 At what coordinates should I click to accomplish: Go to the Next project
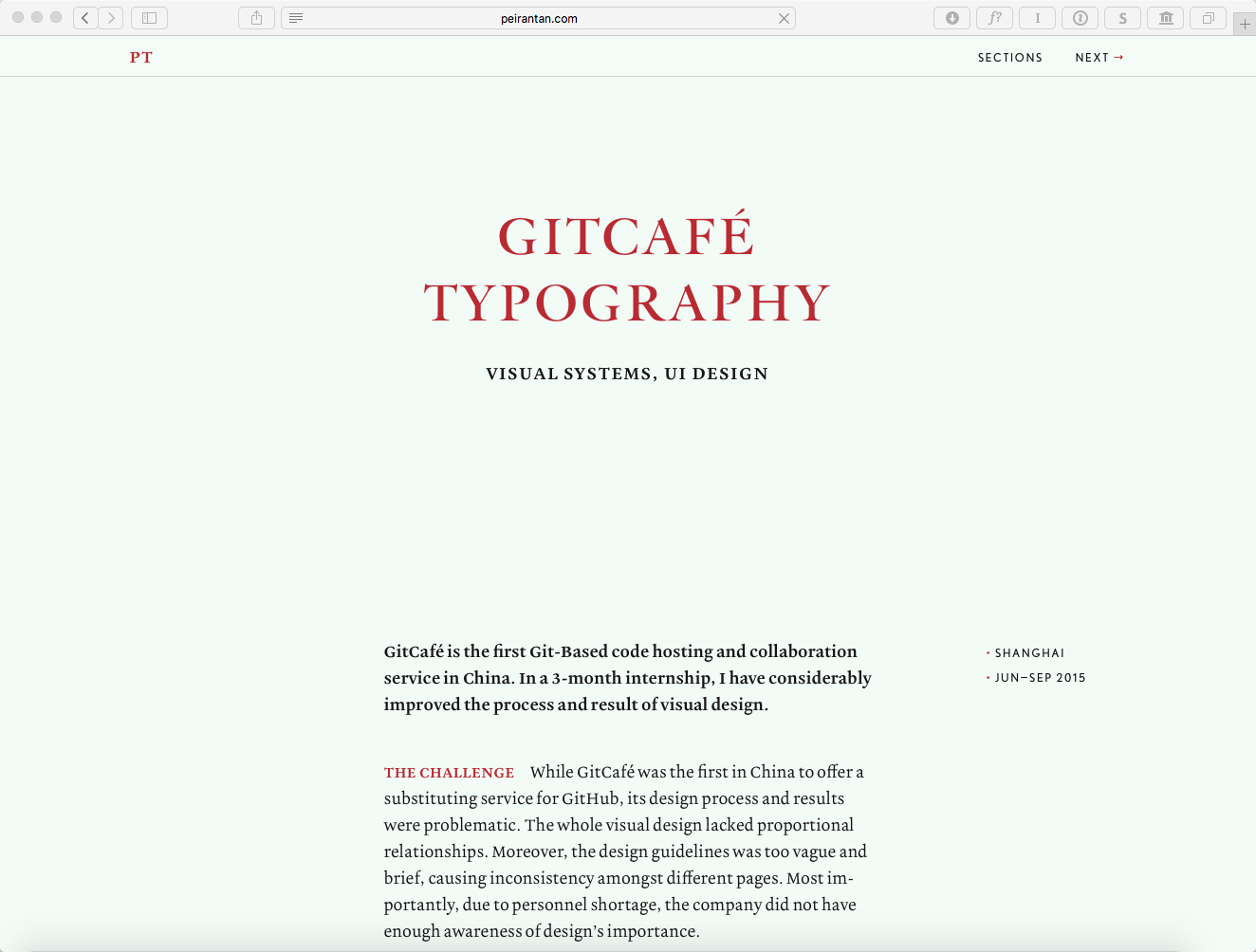pyautogui.click(x=1099, y=58)
